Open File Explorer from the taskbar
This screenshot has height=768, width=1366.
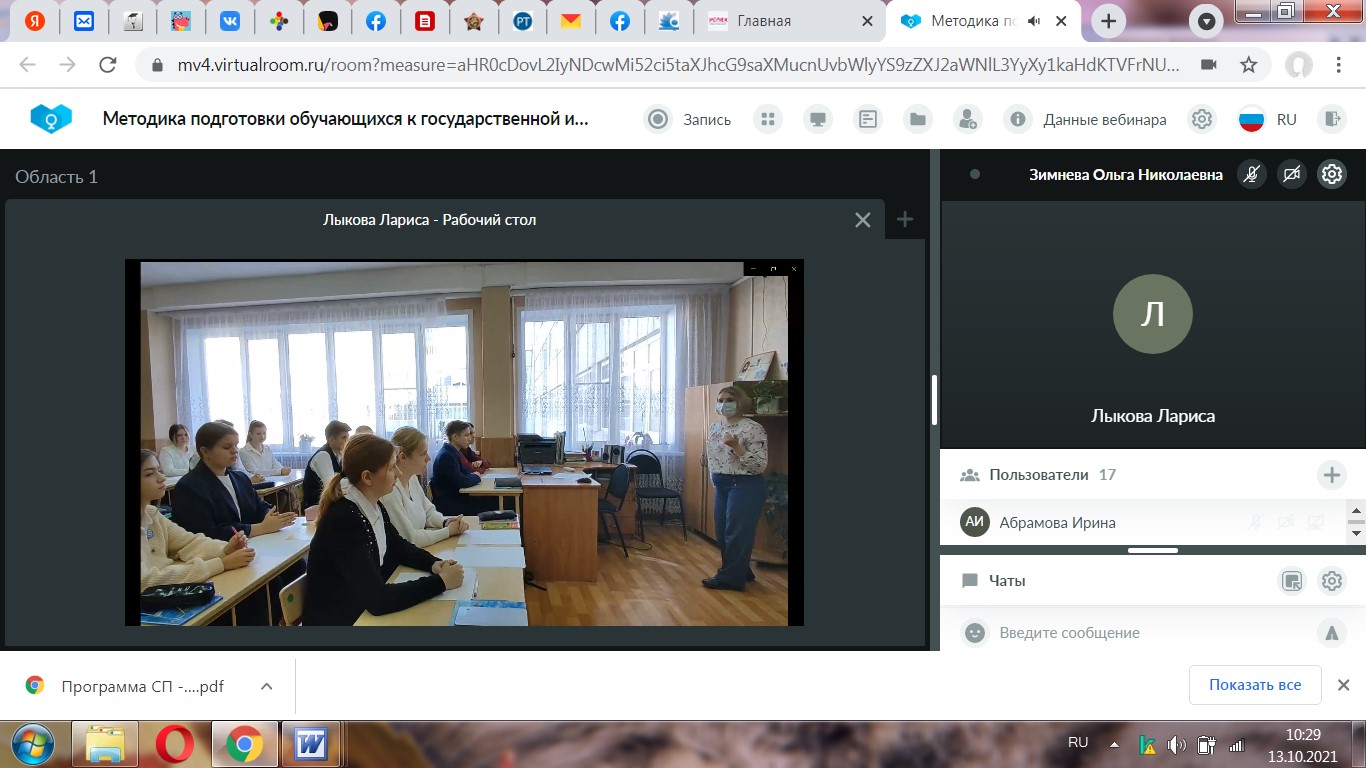coord(105,744)
